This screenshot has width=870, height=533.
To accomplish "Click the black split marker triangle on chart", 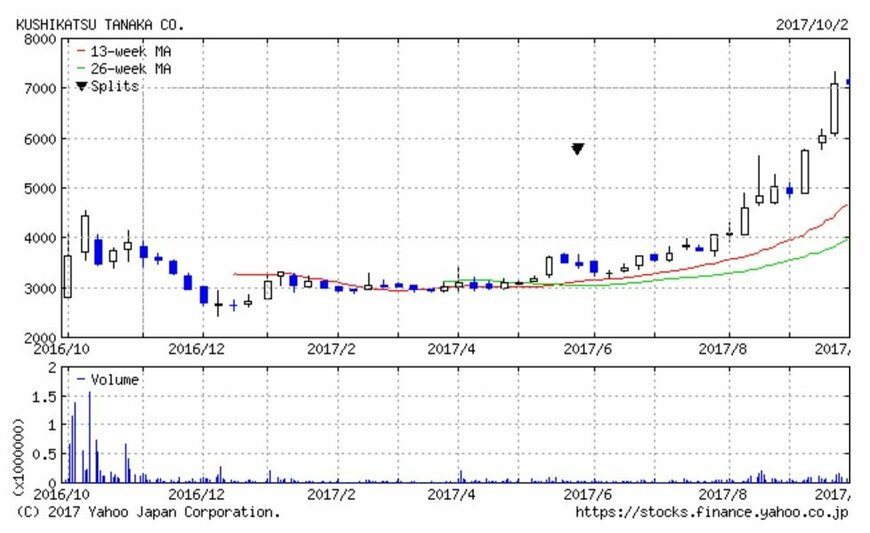I will [x=577, y=149].
